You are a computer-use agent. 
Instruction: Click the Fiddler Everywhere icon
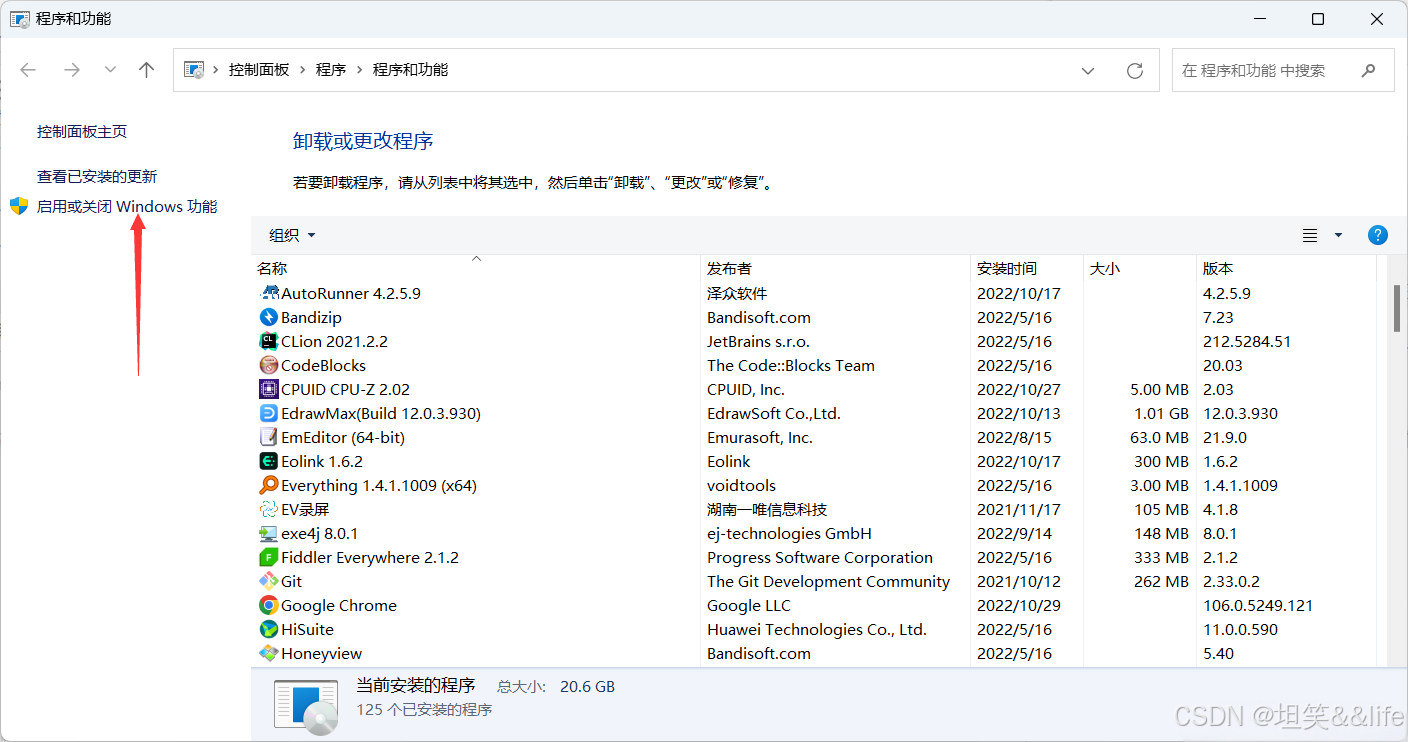pos(268,557)
